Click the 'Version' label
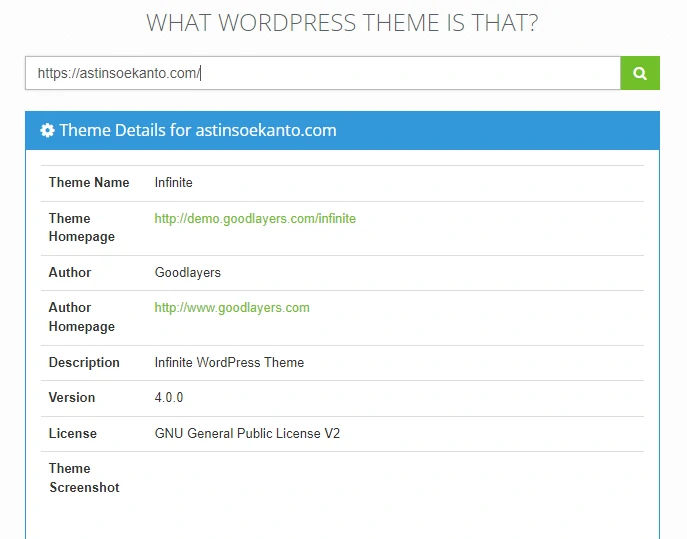Screen dimensions: 687x539 tap(72, 397)
